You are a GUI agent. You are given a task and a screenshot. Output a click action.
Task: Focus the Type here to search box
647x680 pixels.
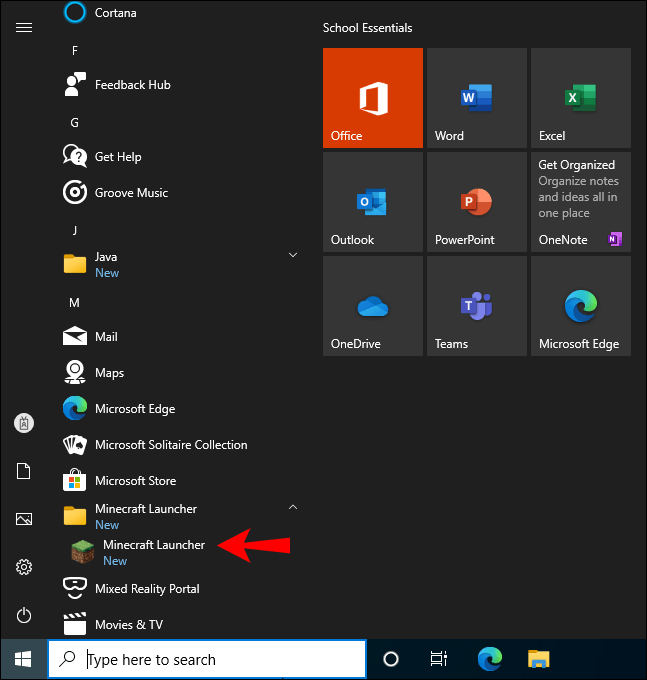pos(207,659)
